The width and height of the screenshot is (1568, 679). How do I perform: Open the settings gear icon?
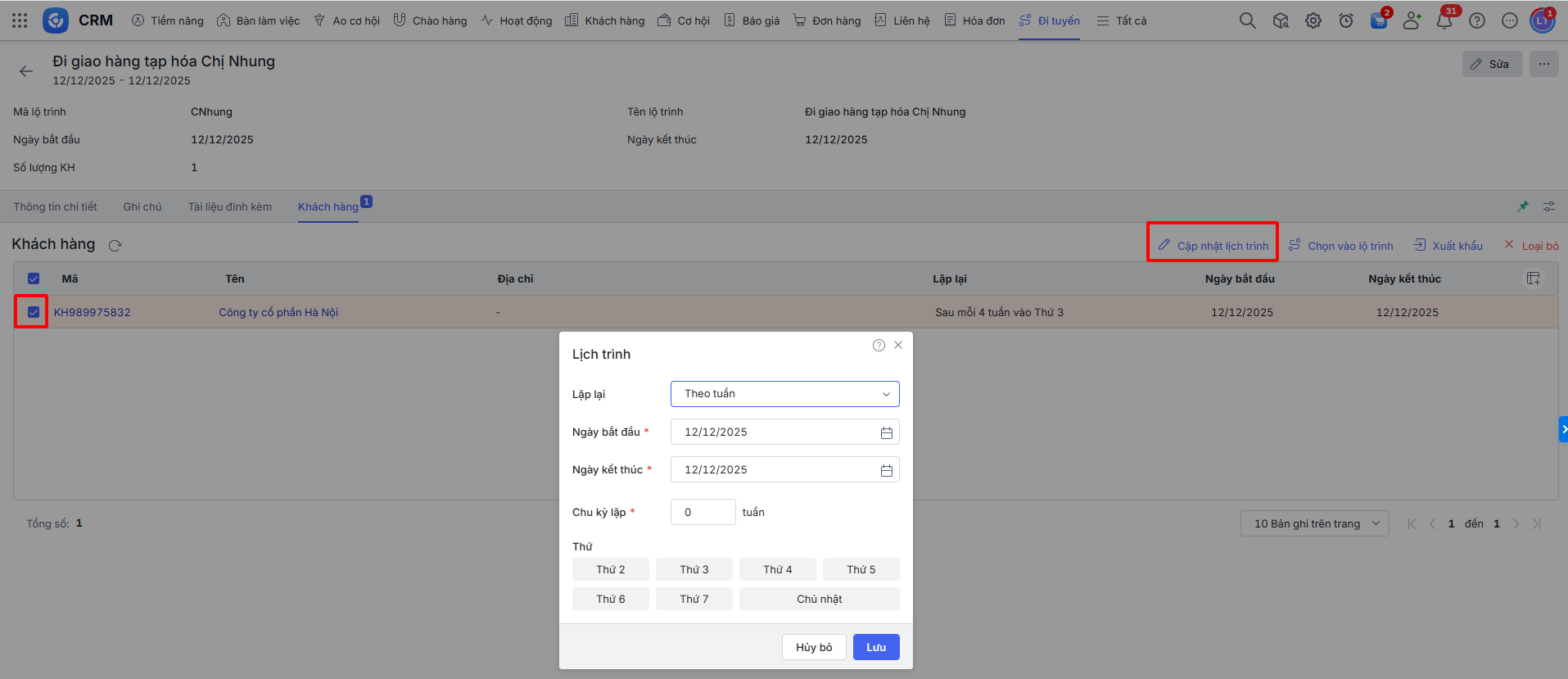1313,20
